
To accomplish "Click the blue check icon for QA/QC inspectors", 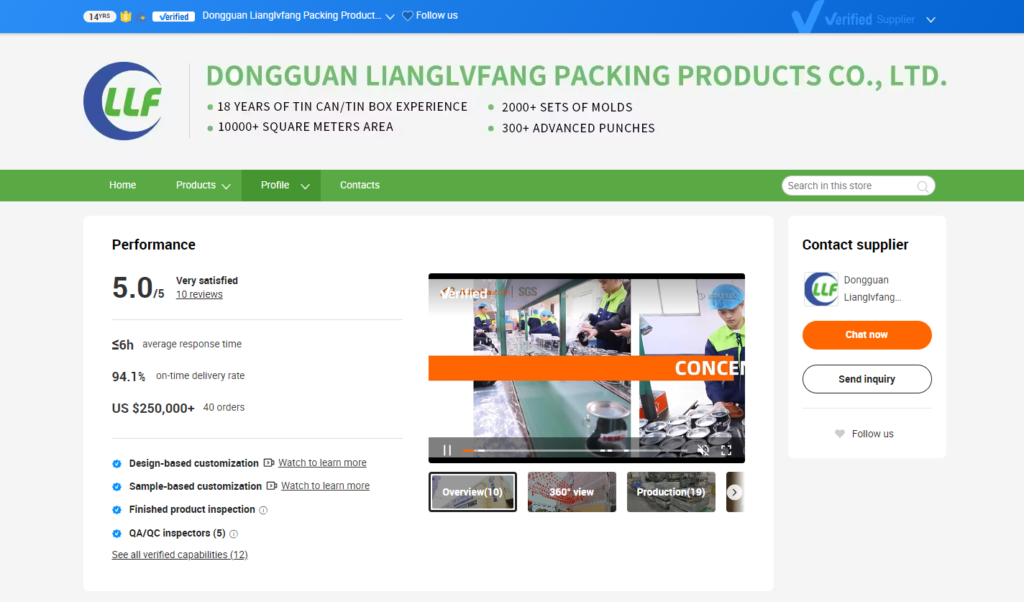I will [x=117, y=533].
